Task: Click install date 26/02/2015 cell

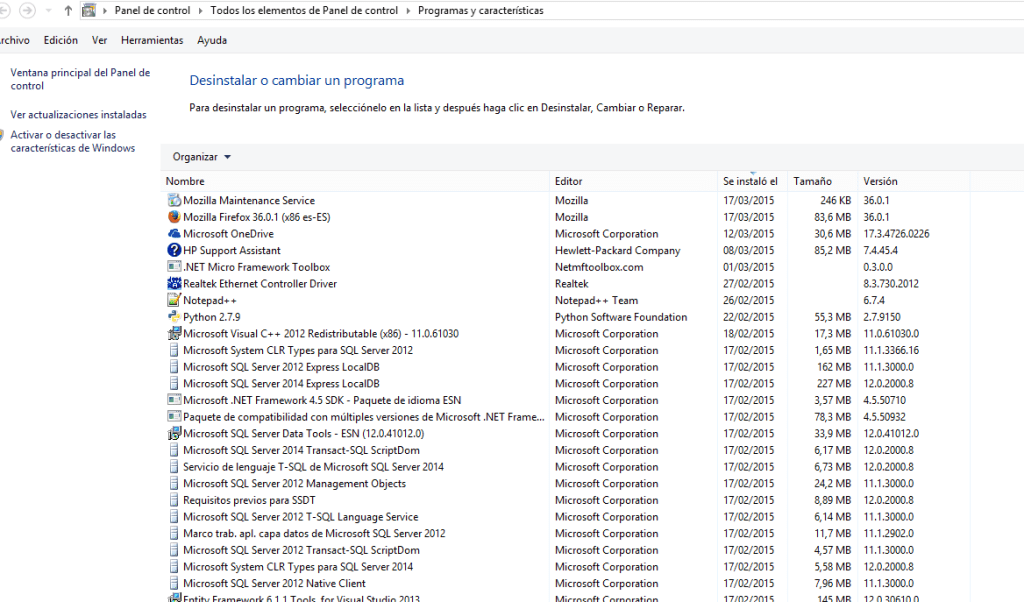Action: point(748,300)
